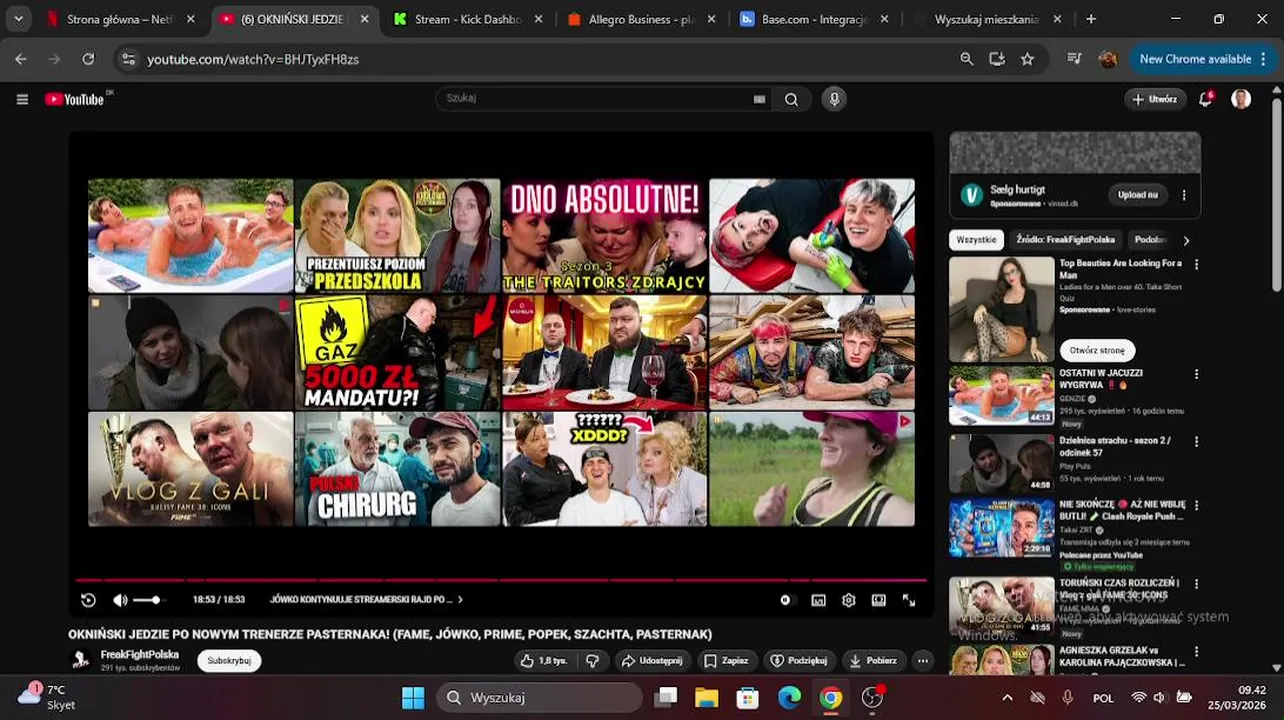Click the YouTube search magnifier button
The height and width of the screenshot is (720, 1284).
(791, 99)
